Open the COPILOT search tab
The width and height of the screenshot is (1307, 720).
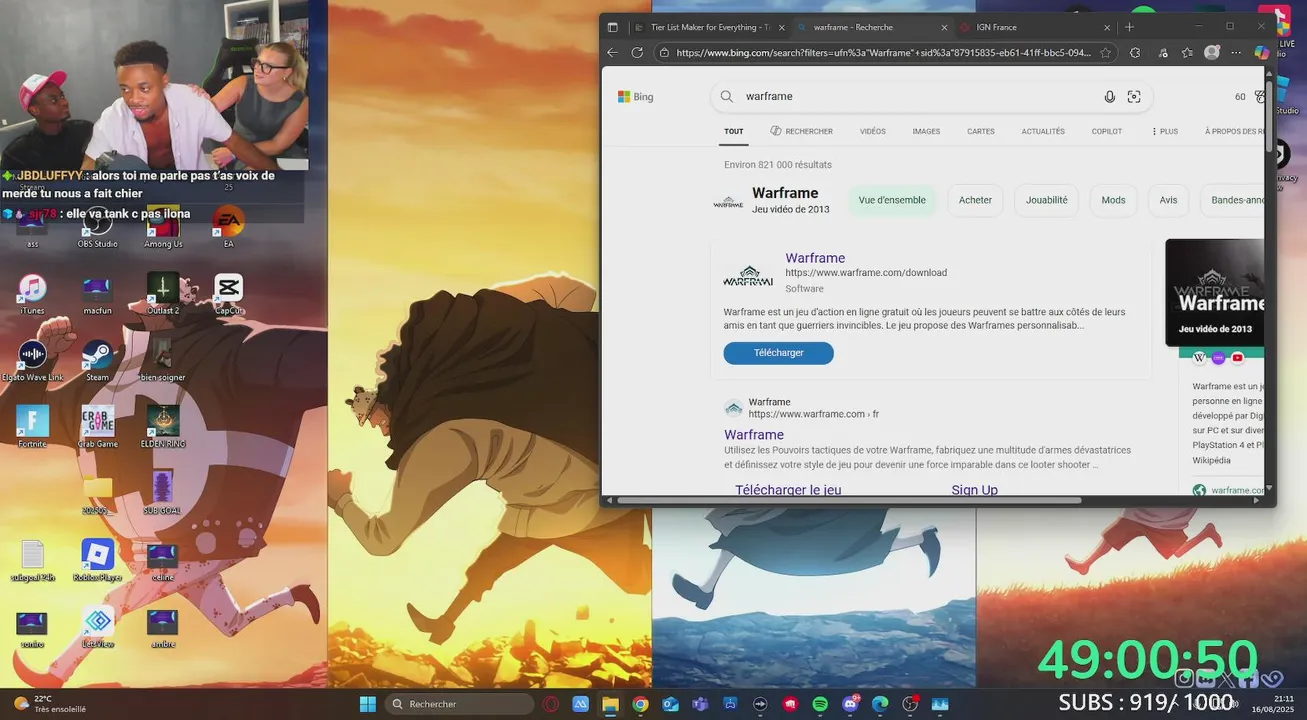(x=1107, y=131)
